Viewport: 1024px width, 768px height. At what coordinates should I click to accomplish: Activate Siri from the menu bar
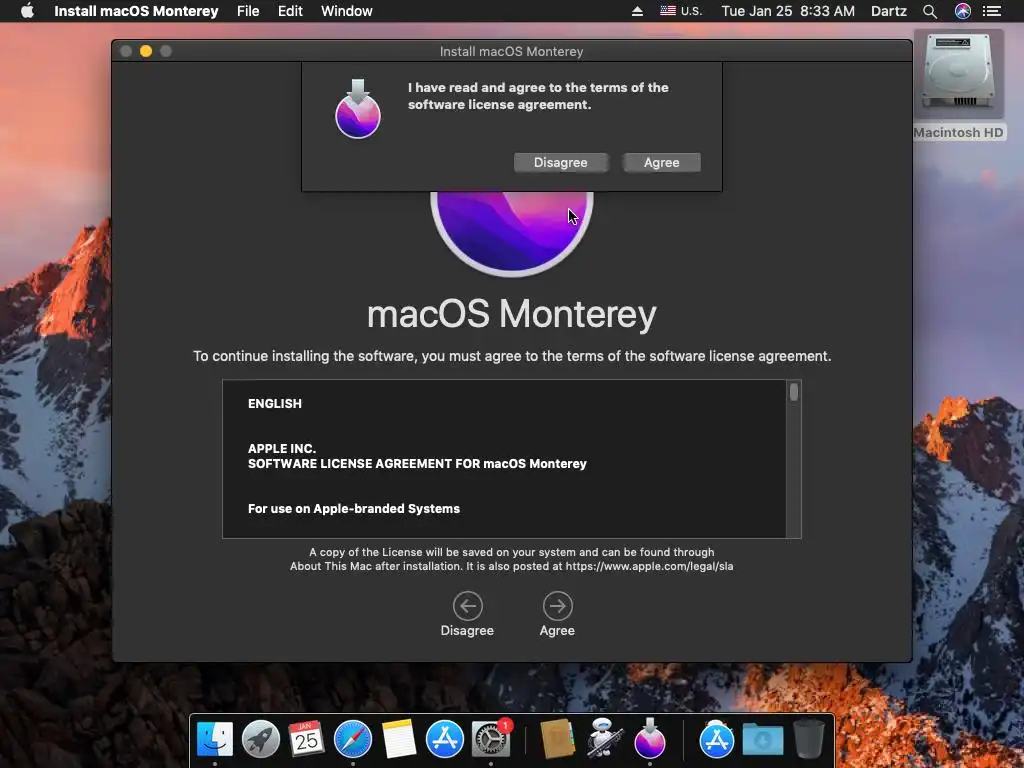tap(963, 11)
